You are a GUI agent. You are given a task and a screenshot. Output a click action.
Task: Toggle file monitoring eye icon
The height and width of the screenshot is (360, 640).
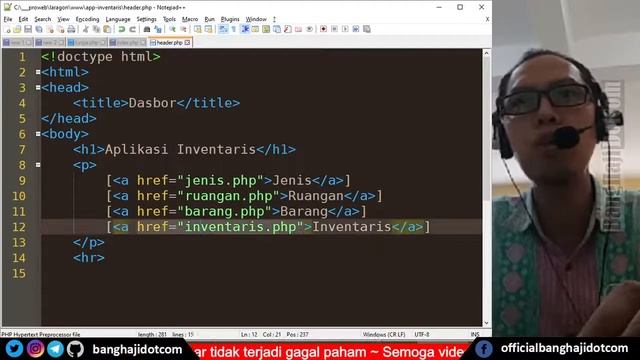(309, 29)
